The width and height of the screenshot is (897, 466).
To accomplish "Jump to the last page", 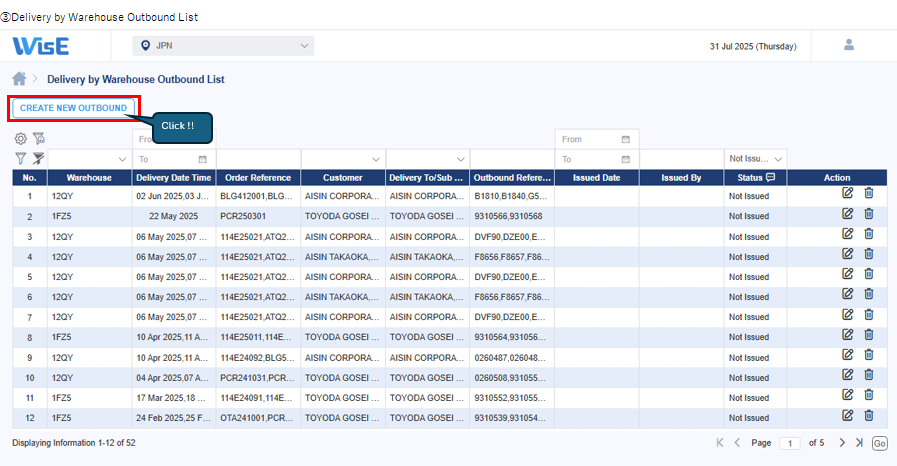I will pos(858,442).
